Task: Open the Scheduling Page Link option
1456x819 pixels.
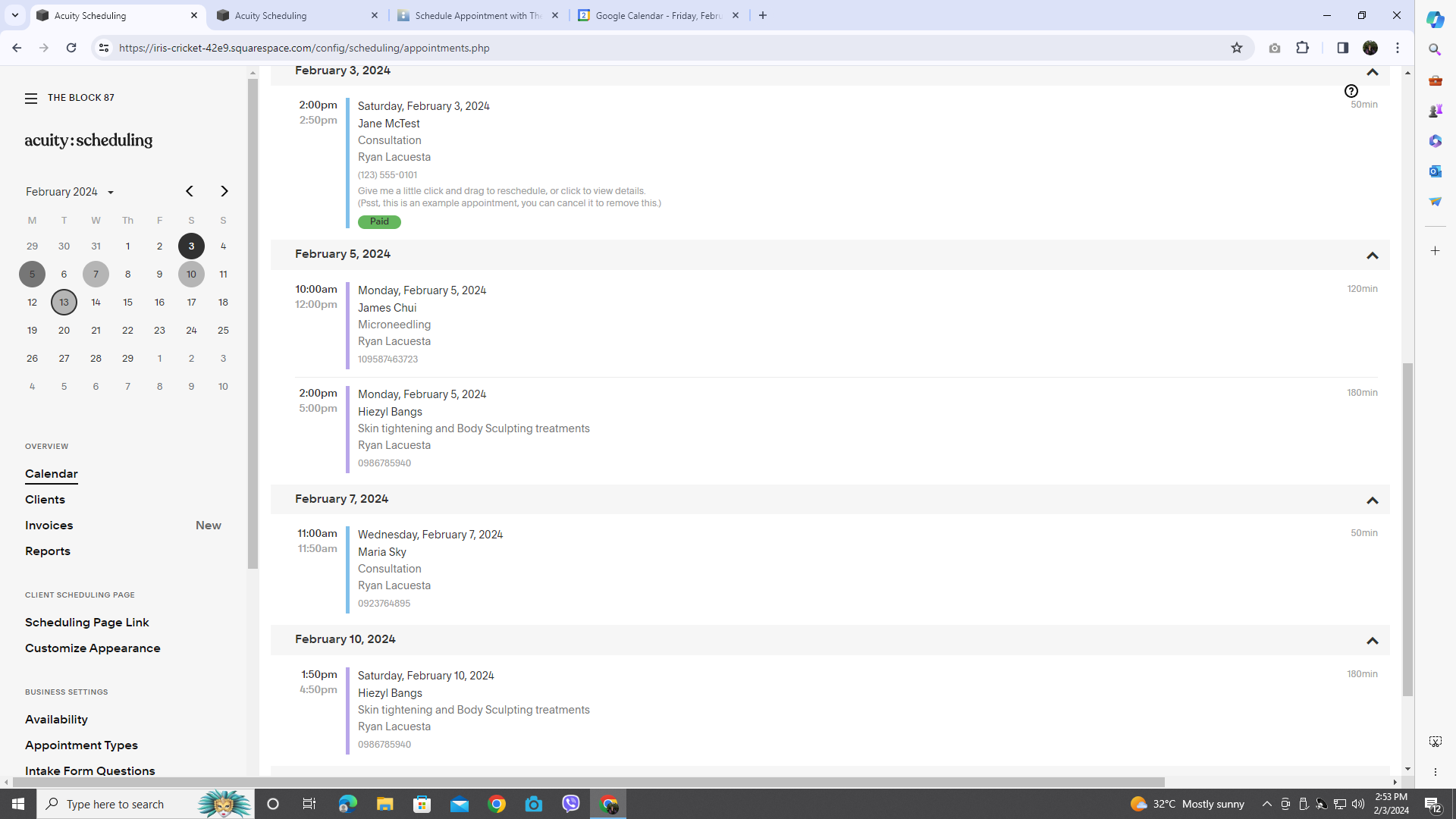Action: tap(86, 623)
